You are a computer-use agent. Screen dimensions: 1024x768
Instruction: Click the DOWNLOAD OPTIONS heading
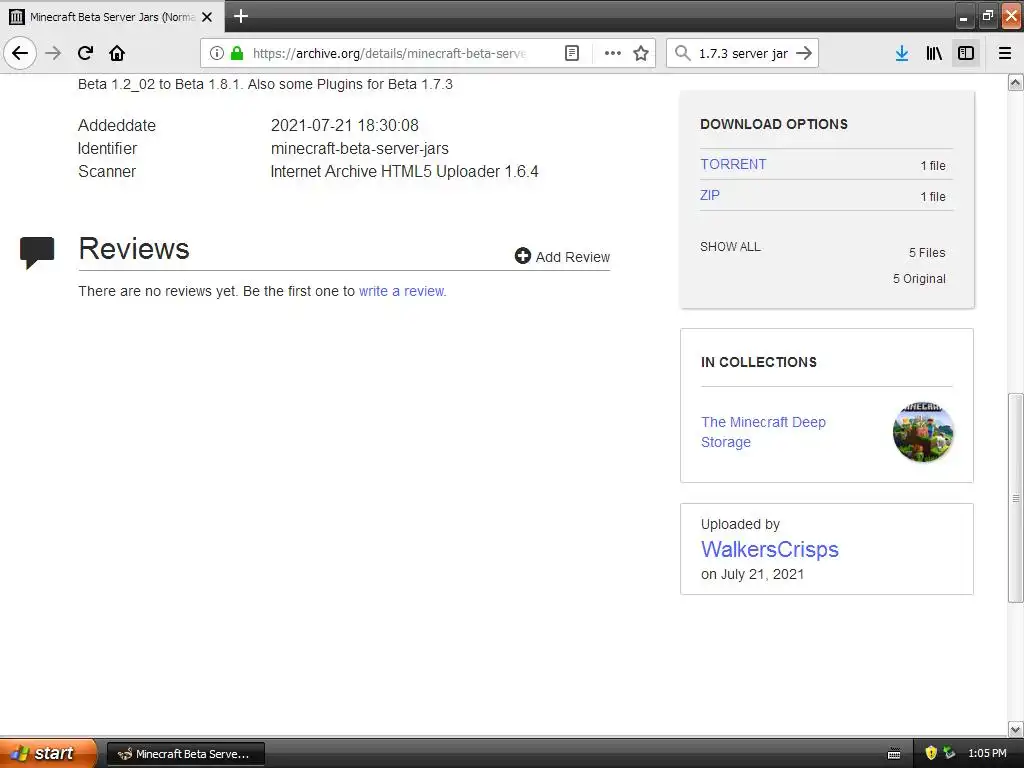[774, 124]
